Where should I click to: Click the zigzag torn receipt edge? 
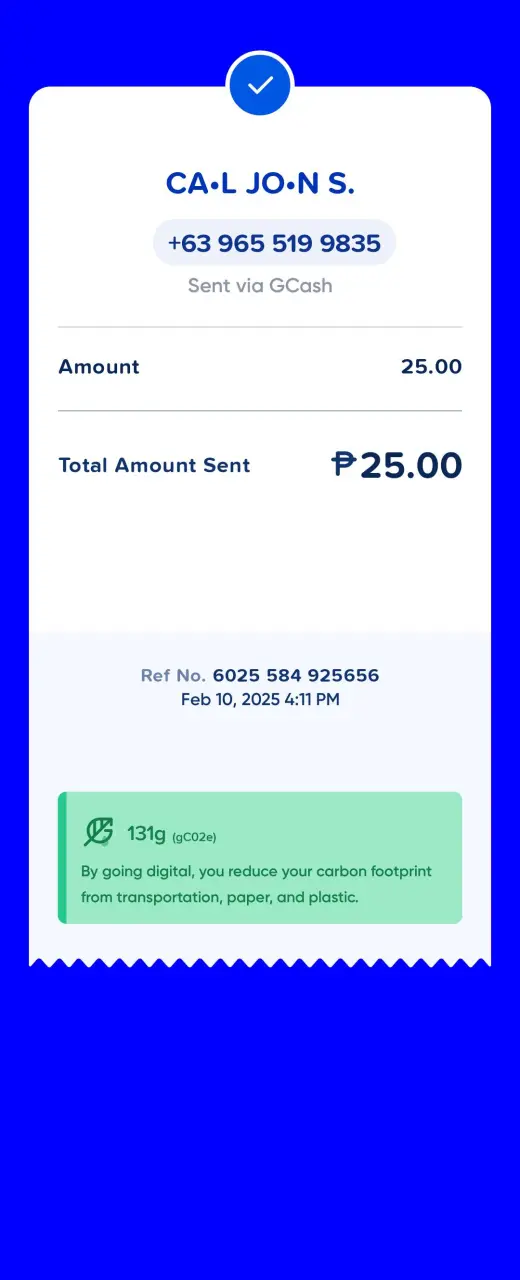(260, 962)
